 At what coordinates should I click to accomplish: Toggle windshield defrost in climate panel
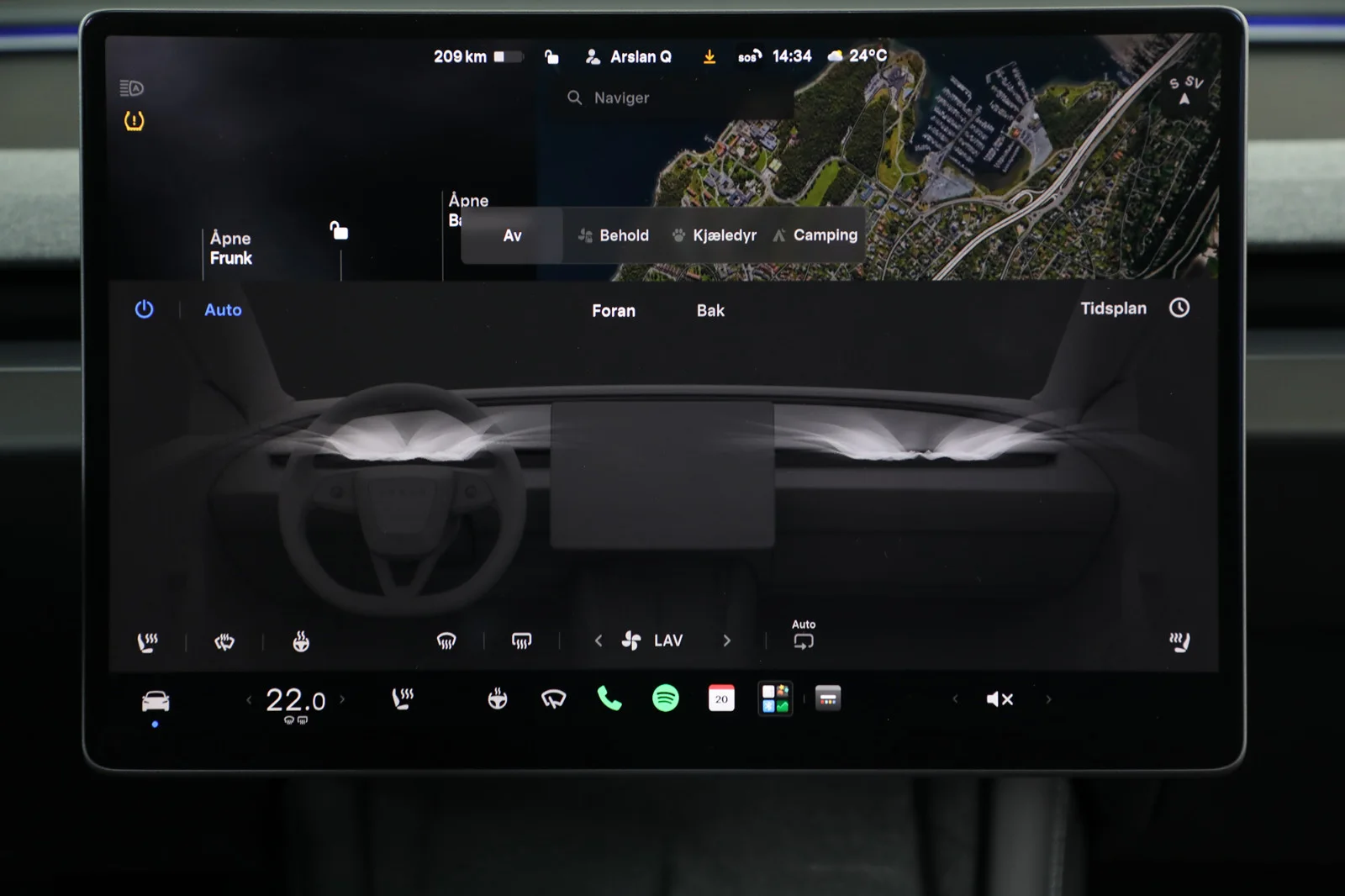[x=446, y=641]
